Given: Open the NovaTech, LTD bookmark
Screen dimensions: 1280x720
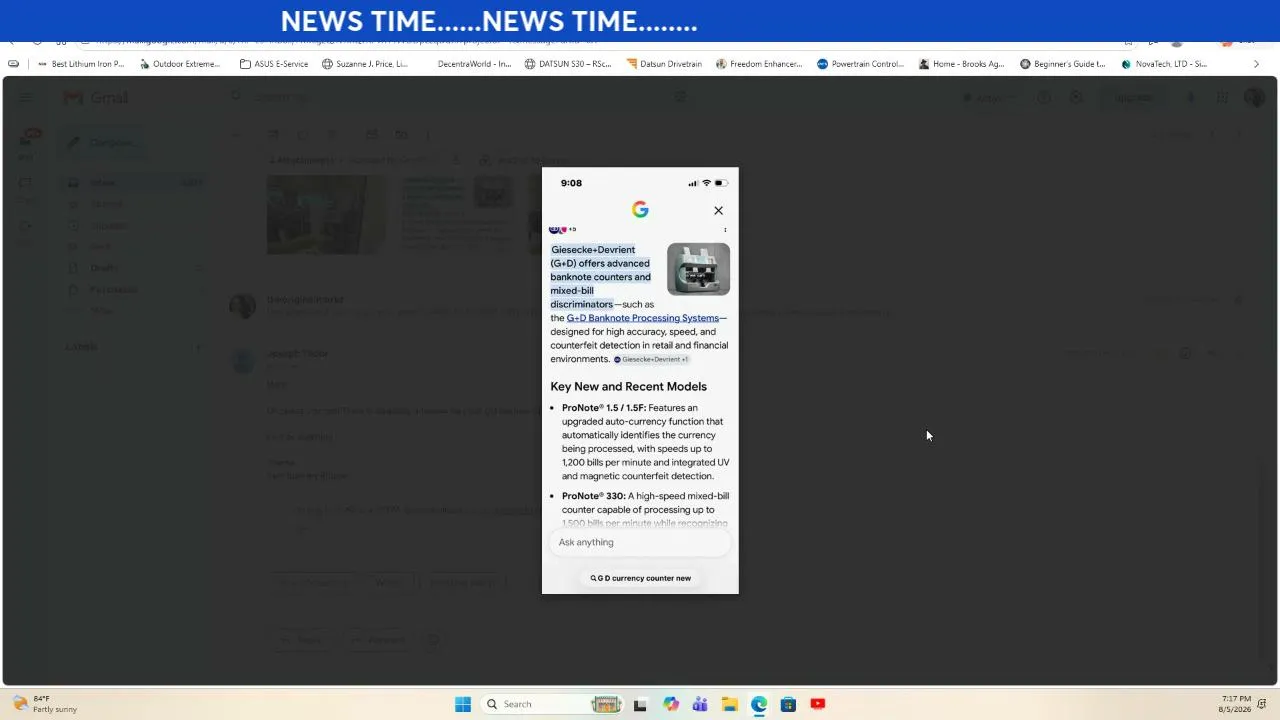Looking at the screenshot, I should [1164, 64].
